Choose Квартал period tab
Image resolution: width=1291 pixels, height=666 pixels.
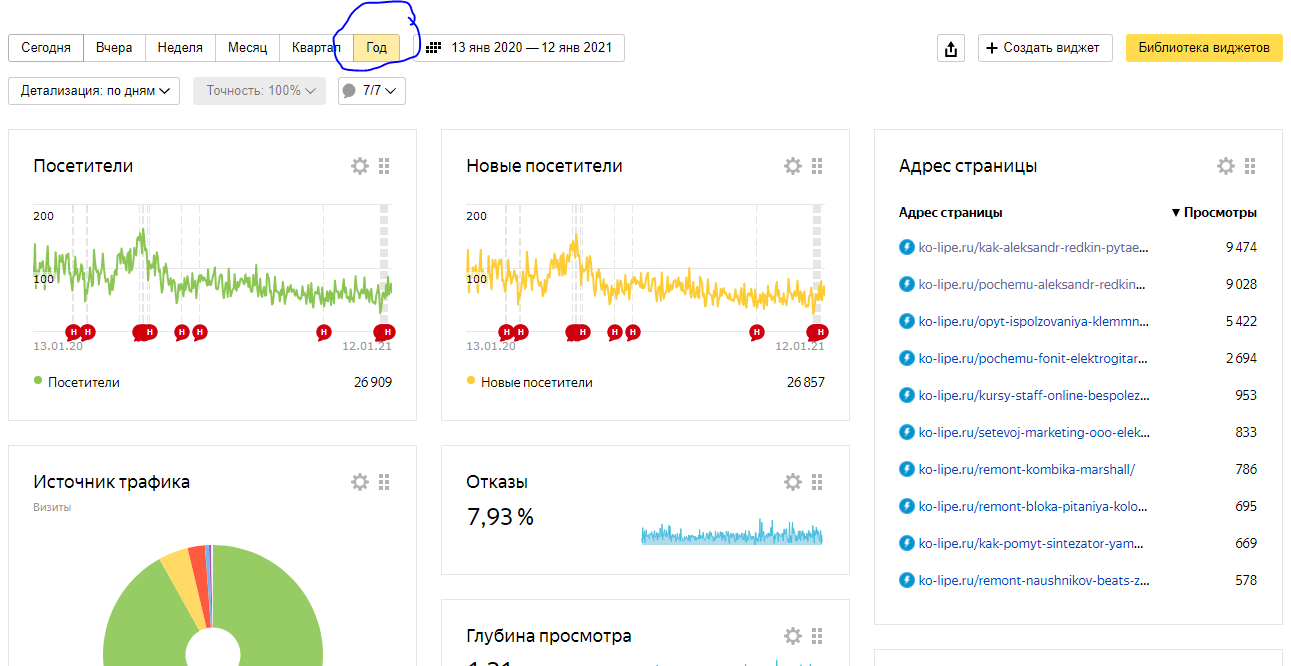[316, 48]
